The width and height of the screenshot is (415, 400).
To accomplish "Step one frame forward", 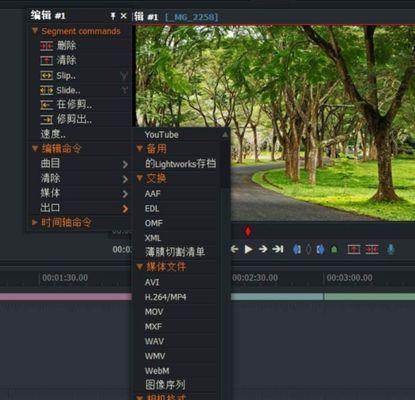I will 263,249.
